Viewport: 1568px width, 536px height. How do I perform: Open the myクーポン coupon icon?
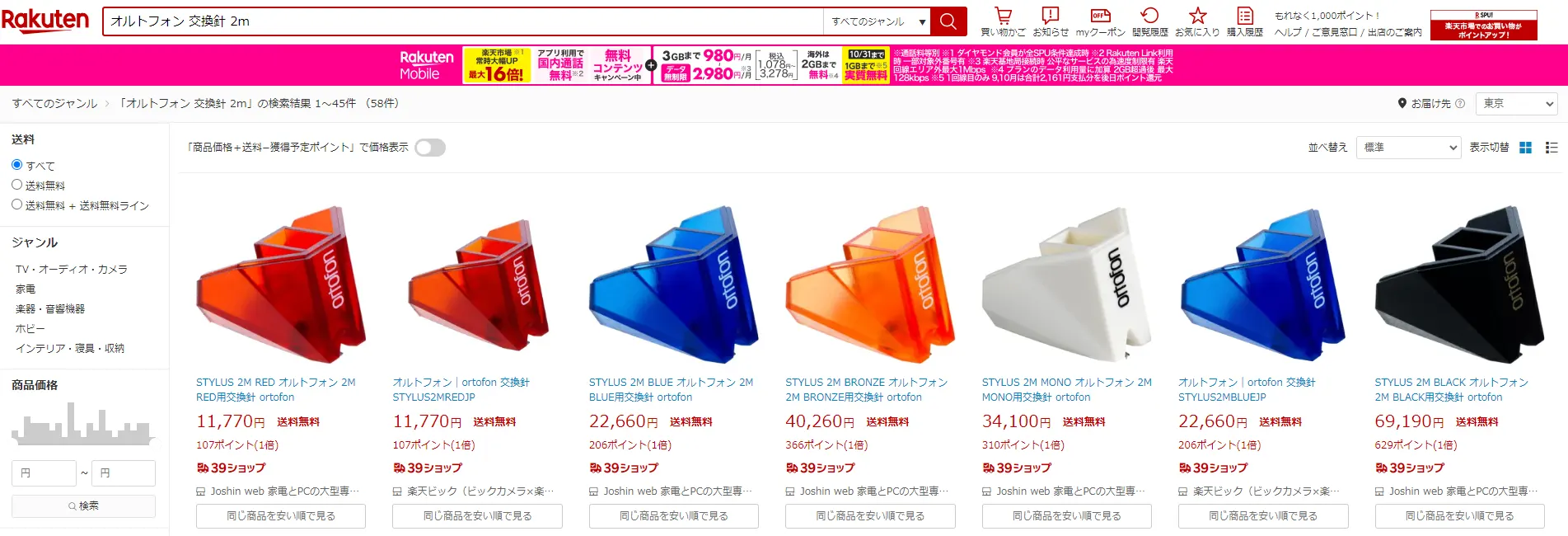(1100, 16)
